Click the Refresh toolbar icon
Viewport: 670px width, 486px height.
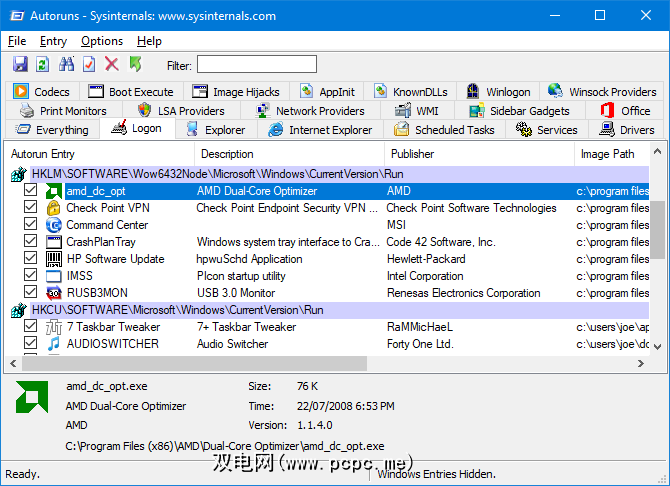(42, 64)
